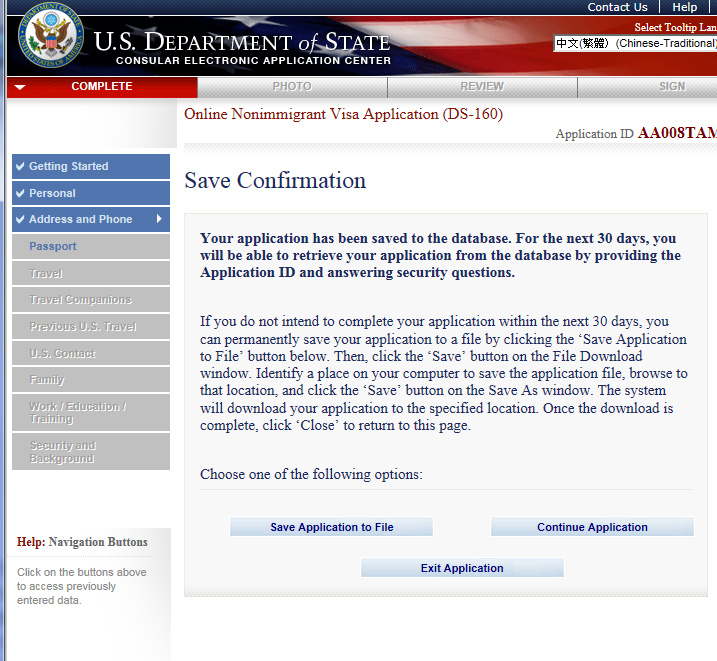This screenshot has width=717, height=661.
Task: Open Address and Phone section
Action: (x=91, y=219)
